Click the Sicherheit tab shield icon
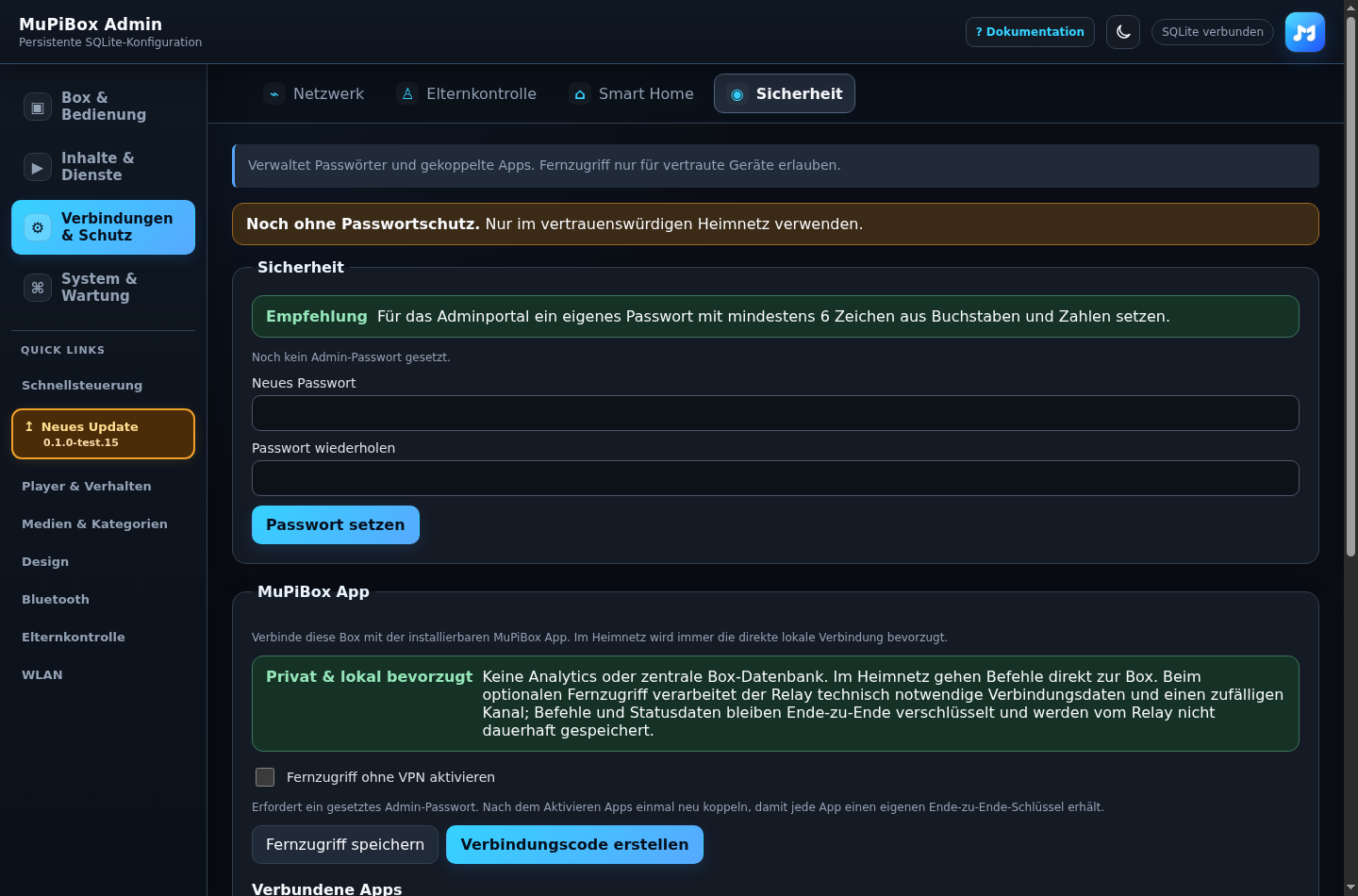The width and height of the screenshot is (1358, 896). tap(737, 93)
